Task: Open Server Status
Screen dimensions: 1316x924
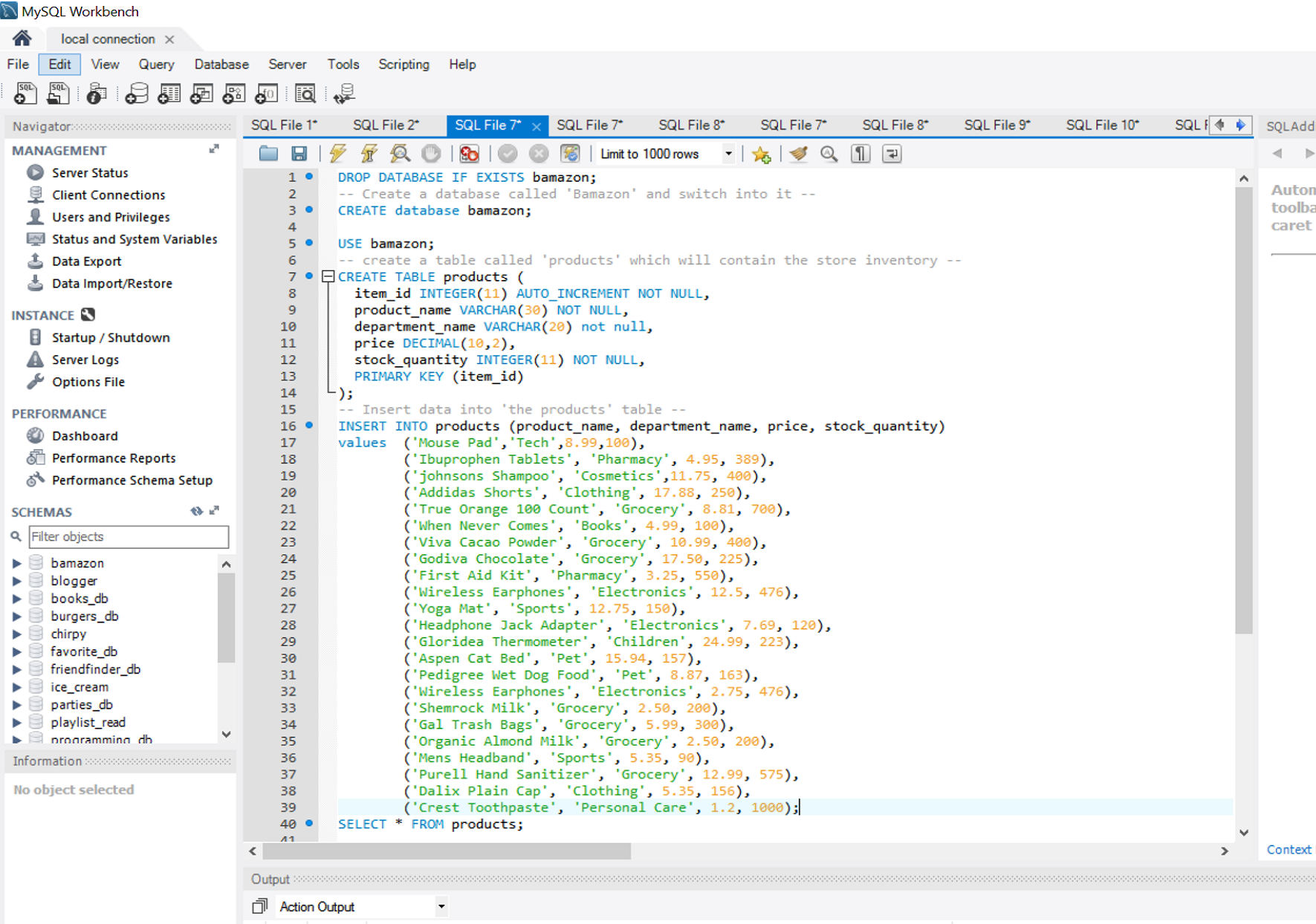Action: (x=90, y=172)
